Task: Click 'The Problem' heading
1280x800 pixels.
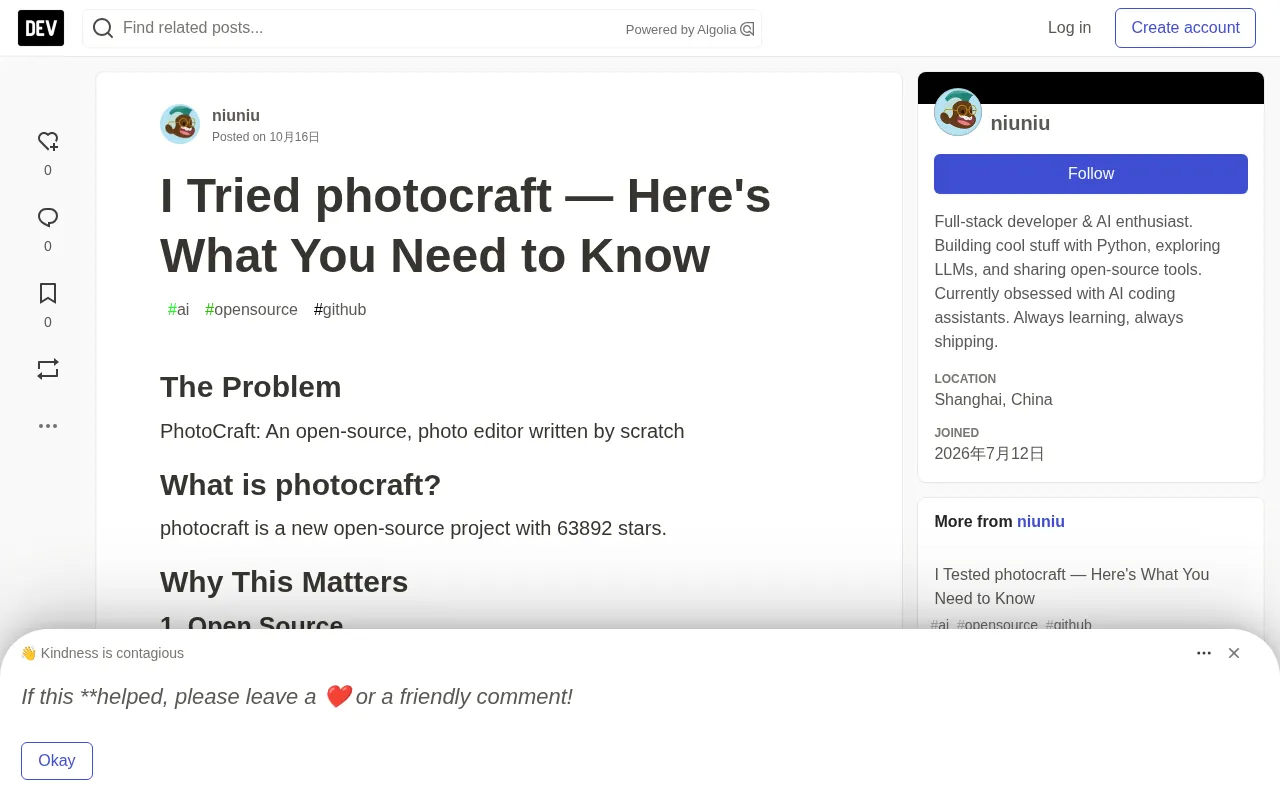Action: click(x=251, y=386)
